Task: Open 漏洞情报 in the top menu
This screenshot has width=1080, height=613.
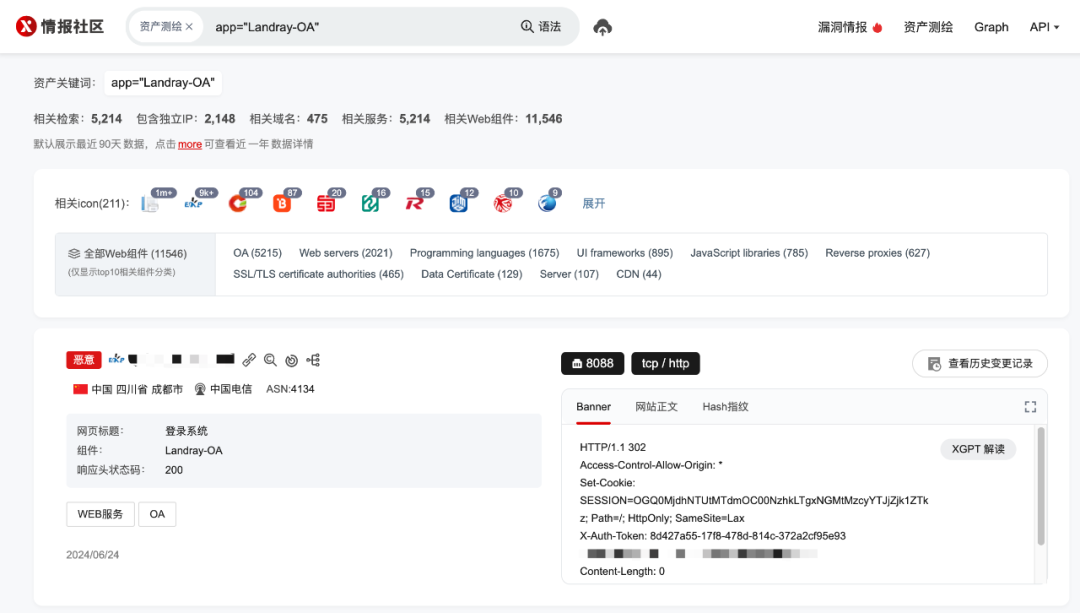Action: 850,27
